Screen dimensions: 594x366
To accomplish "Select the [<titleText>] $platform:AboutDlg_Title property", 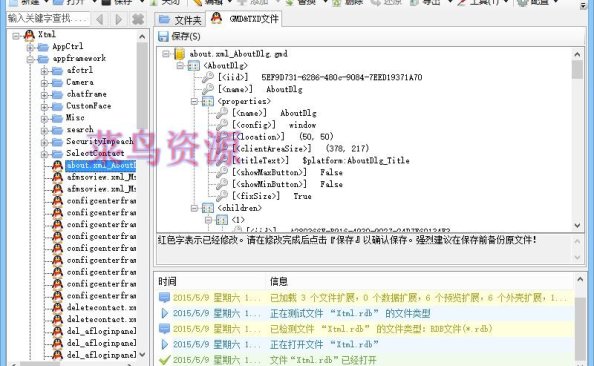I will (x=321, y=160).
